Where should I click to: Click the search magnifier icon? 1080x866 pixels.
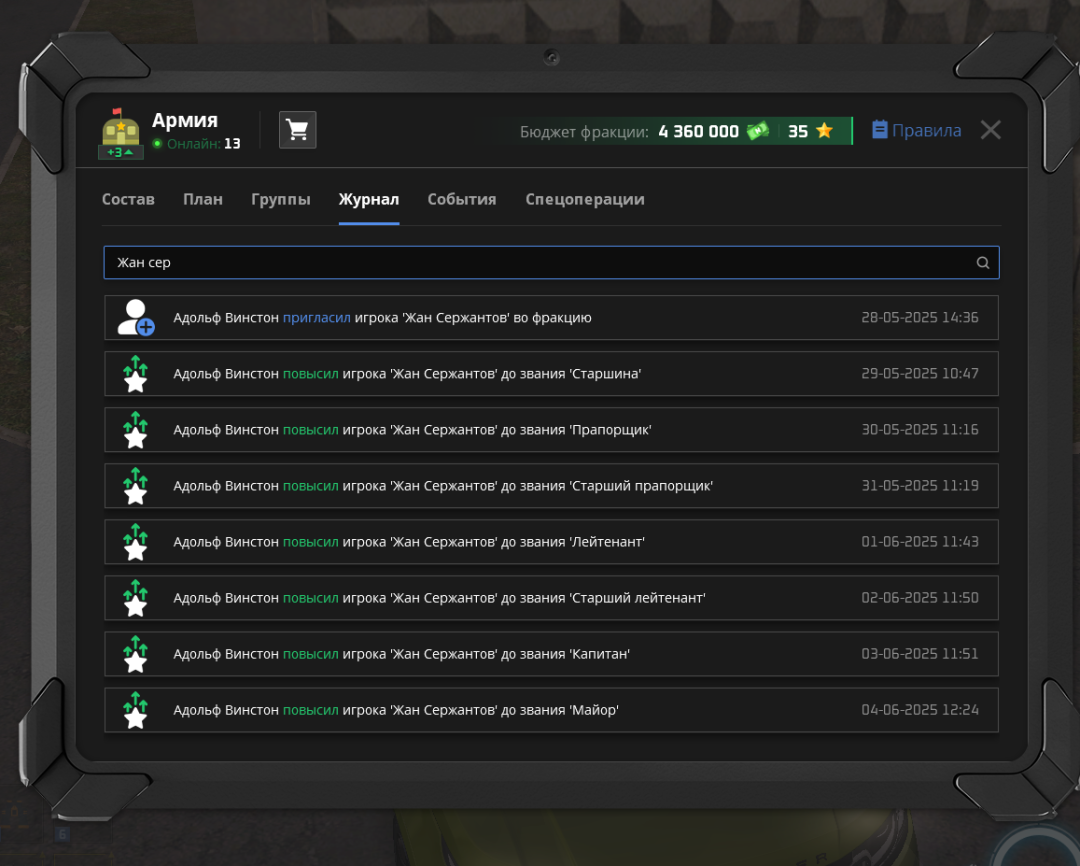tap(982, 263)
